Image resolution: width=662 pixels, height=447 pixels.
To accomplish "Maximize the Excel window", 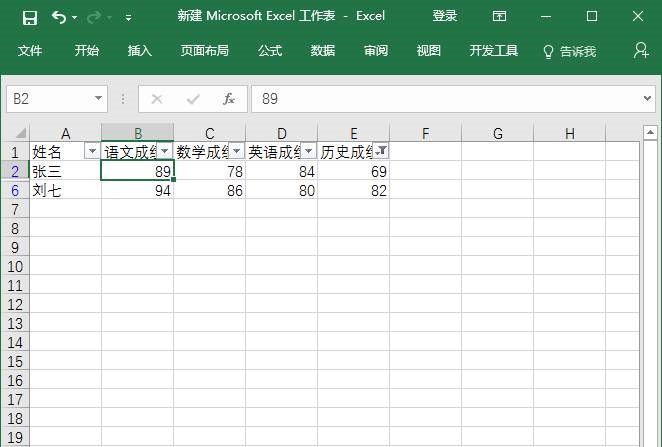I will pos(591,16).
